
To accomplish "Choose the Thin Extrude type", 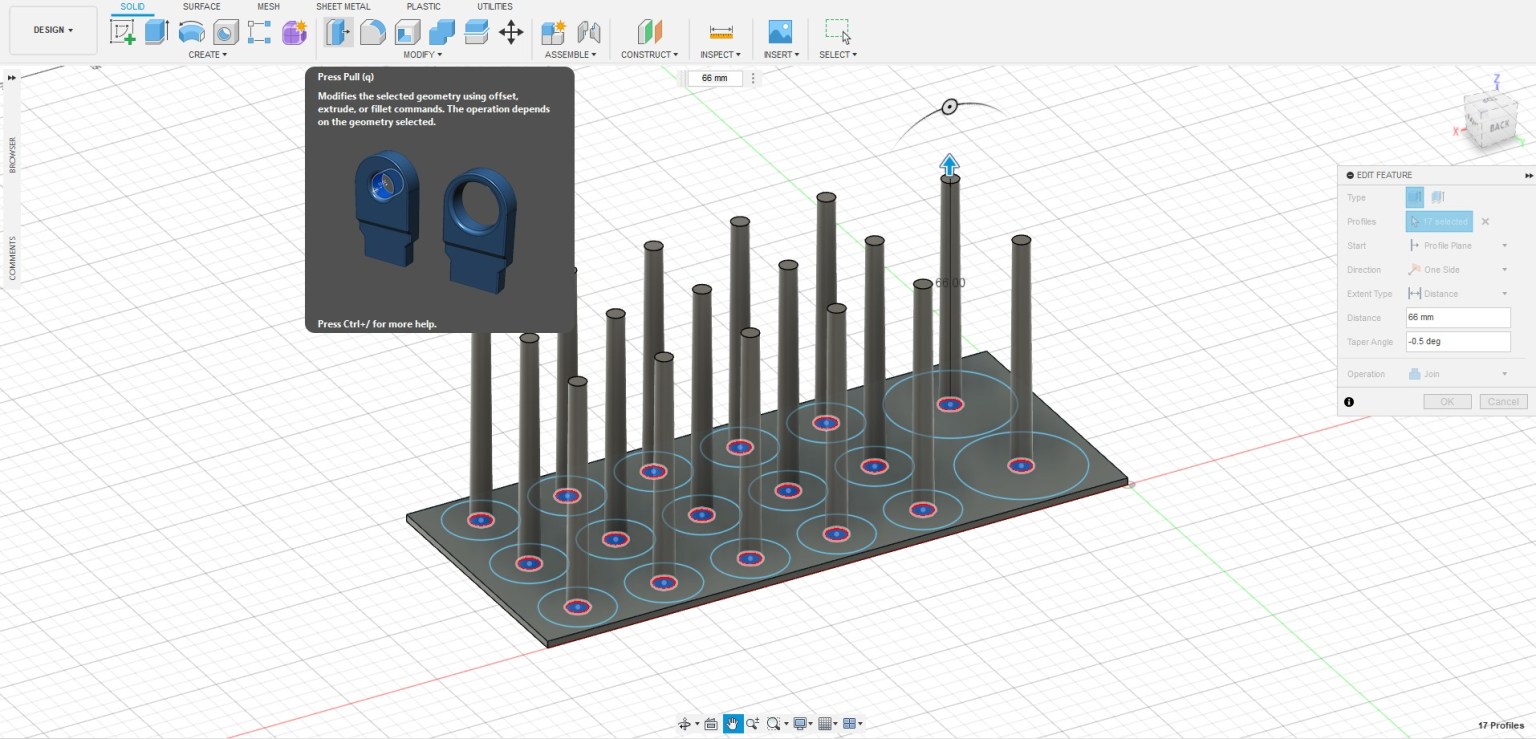I will (1438, 197).
